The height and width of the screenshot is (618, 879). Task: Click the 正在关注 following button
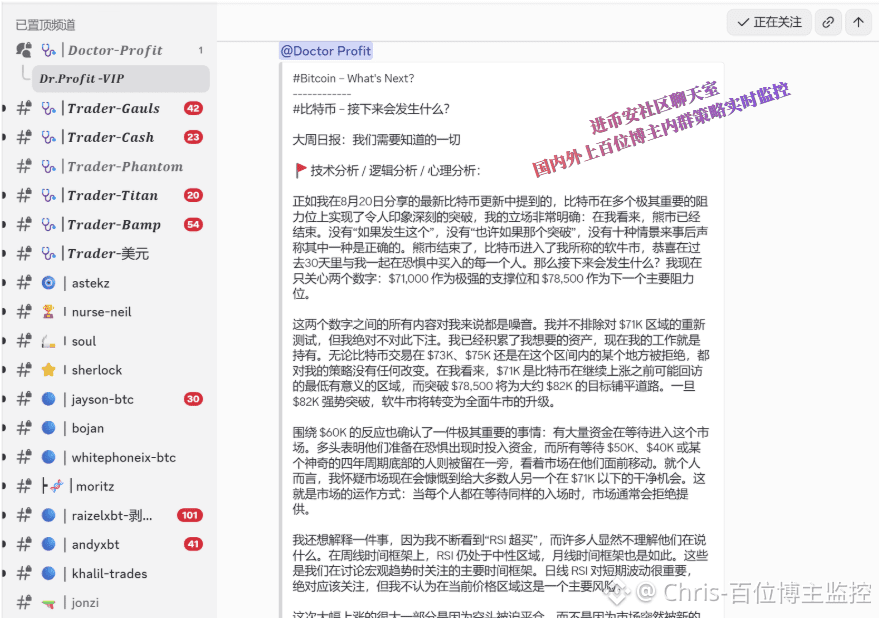[x=769, y=22]
